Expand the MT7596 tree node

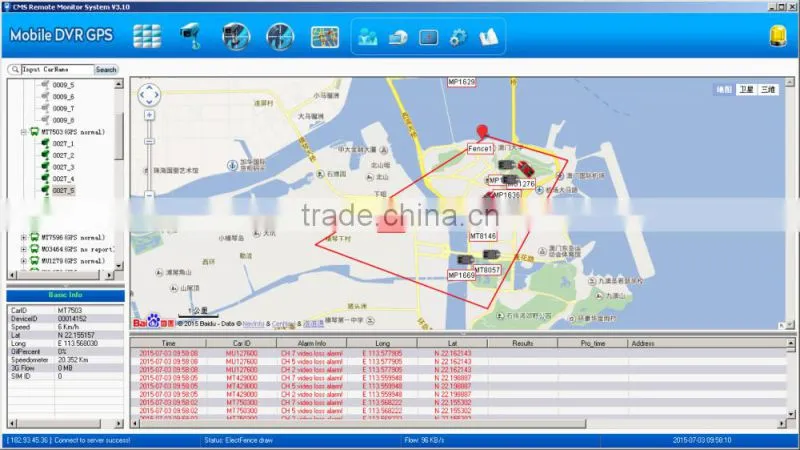tap(23, 237)
